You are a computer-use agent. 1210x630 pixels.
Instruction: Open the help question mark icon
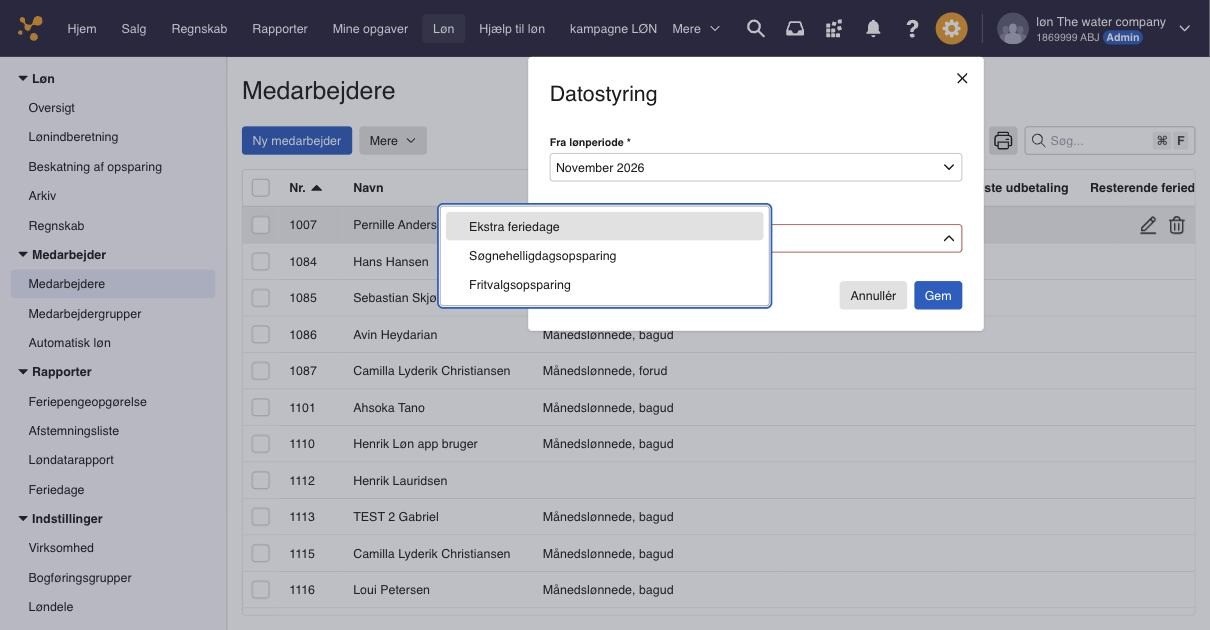[912, 29]
